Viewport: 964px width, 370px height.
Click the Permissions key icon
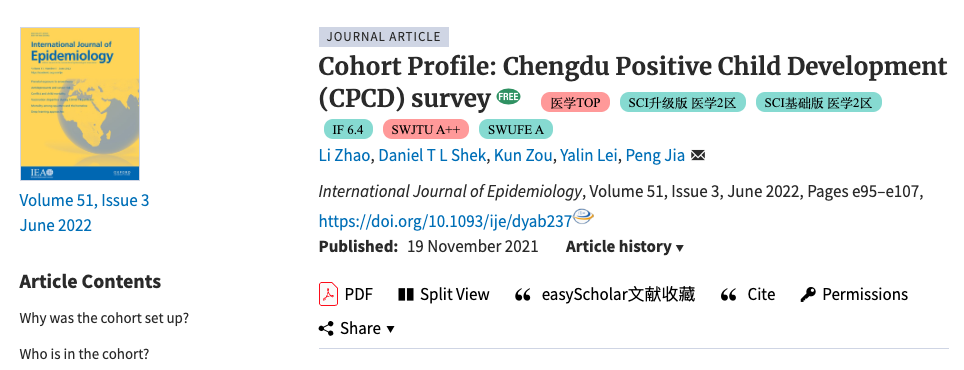(x=807, y=295)
